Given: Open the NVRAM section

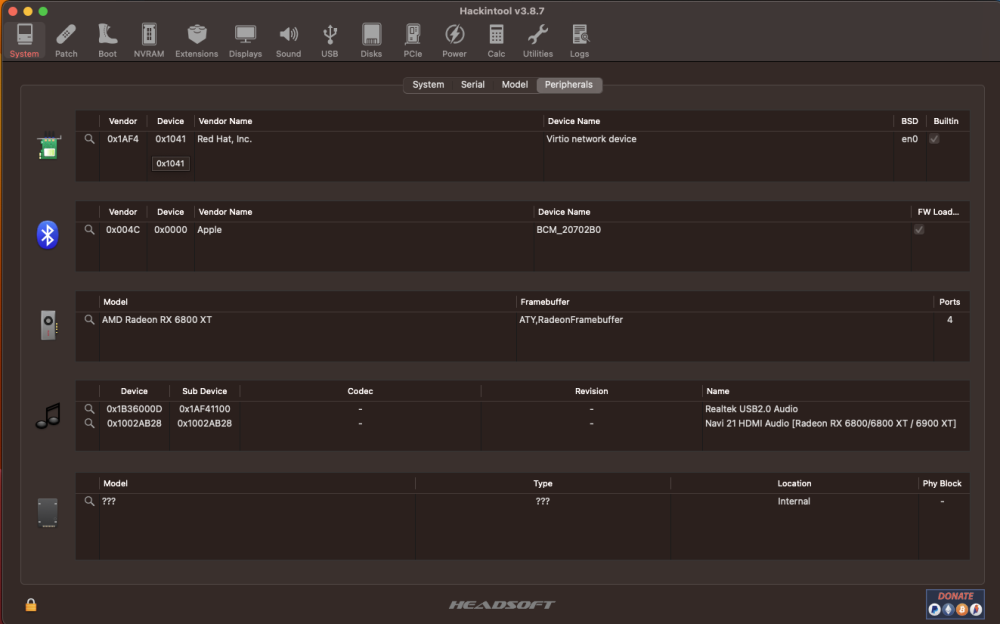Looking at the screenshot, I should coord(149,40).
